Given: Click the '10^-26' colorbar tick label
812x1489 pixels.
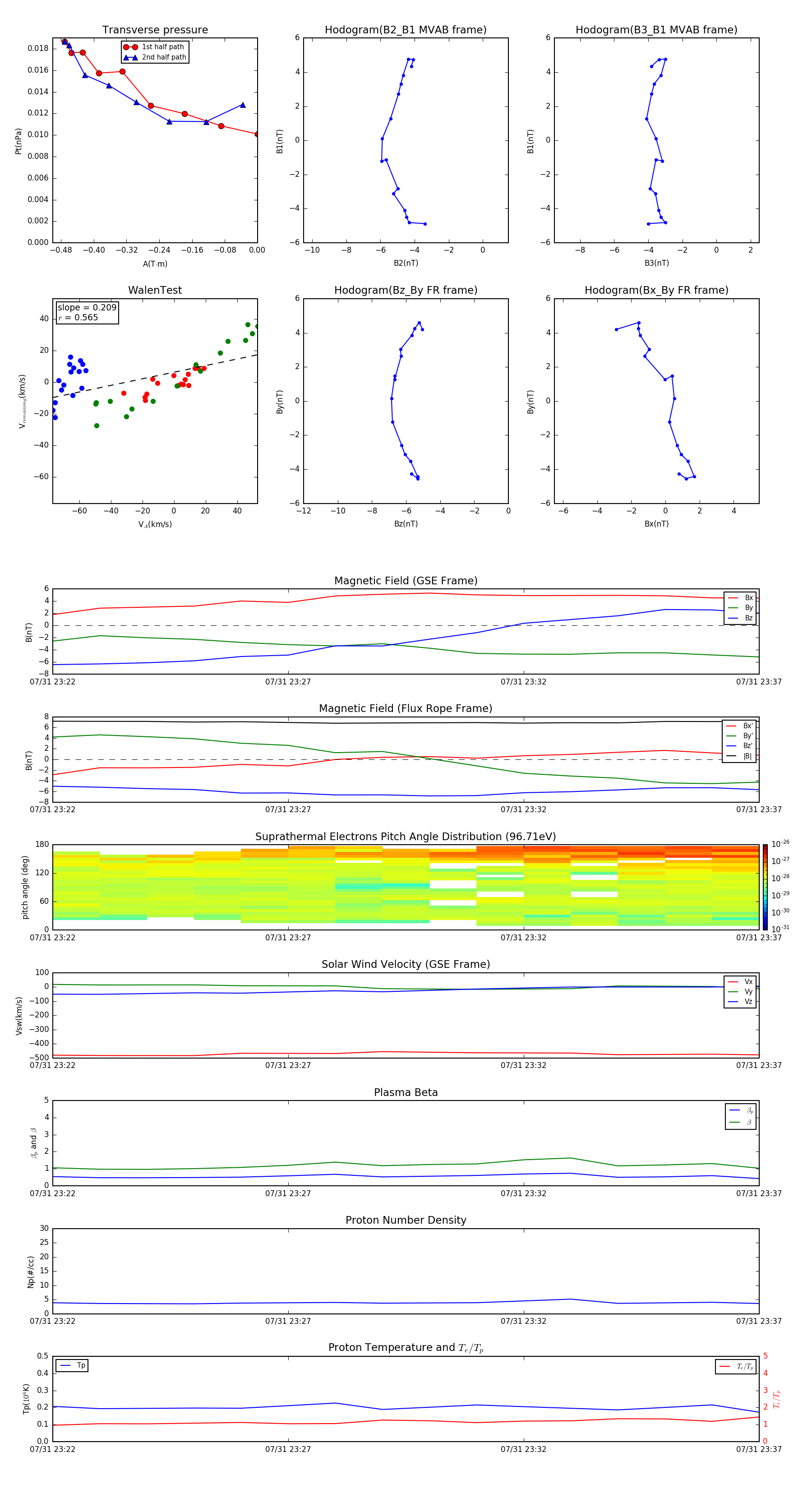Looking at the screenshot, I should coord(780,844).
